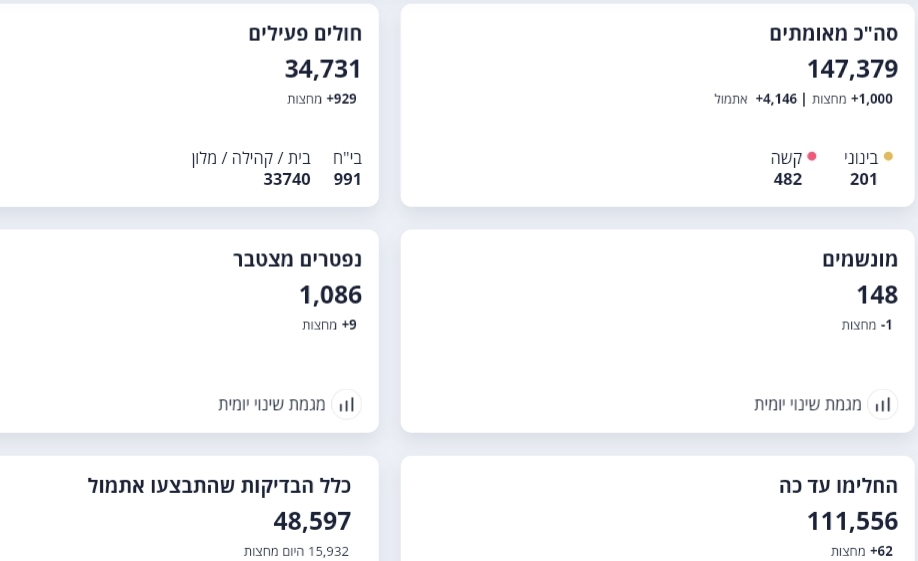Image resolution: width=918 pixels, height=561 pixels.
Task: Click the red dot beside קשה
Action: point(812,157)
